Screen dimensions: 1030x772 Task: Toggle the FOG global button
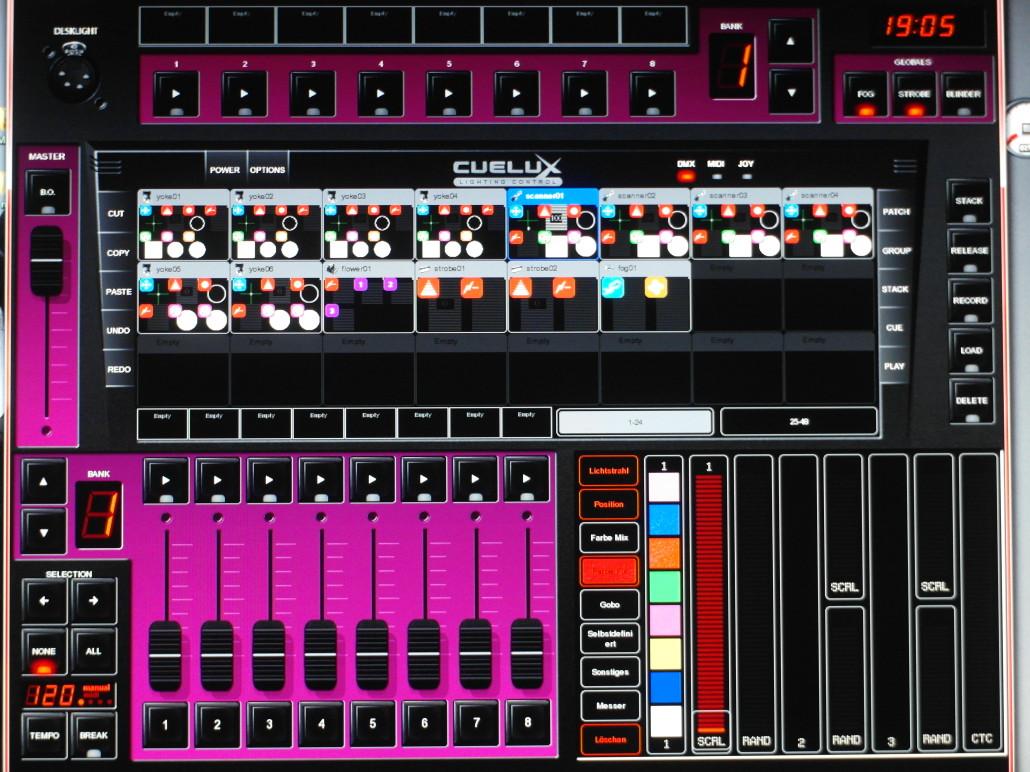pos(864,94)
